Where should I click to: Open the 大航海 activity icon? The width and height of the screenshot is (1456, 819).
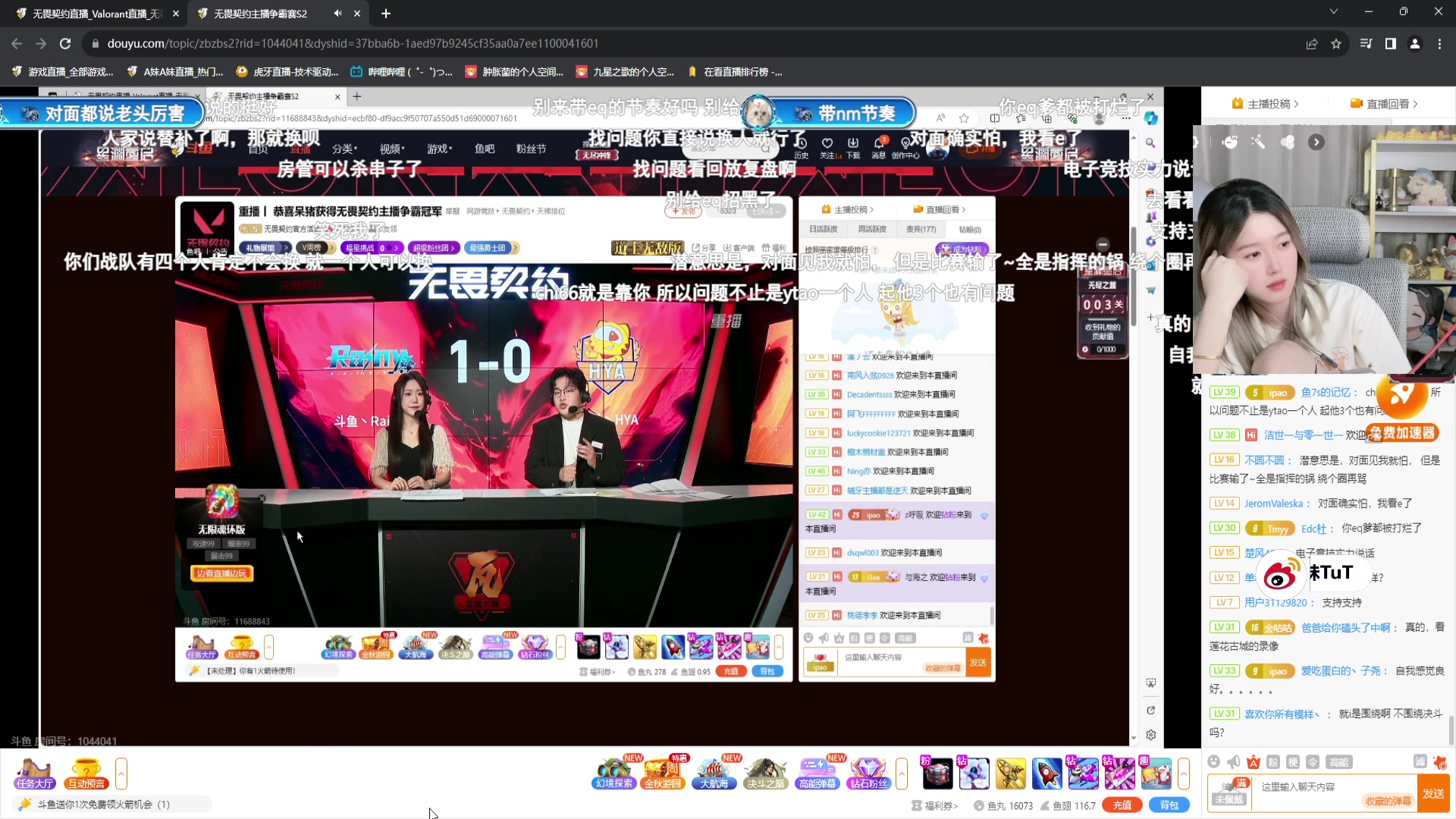(714, 773)
